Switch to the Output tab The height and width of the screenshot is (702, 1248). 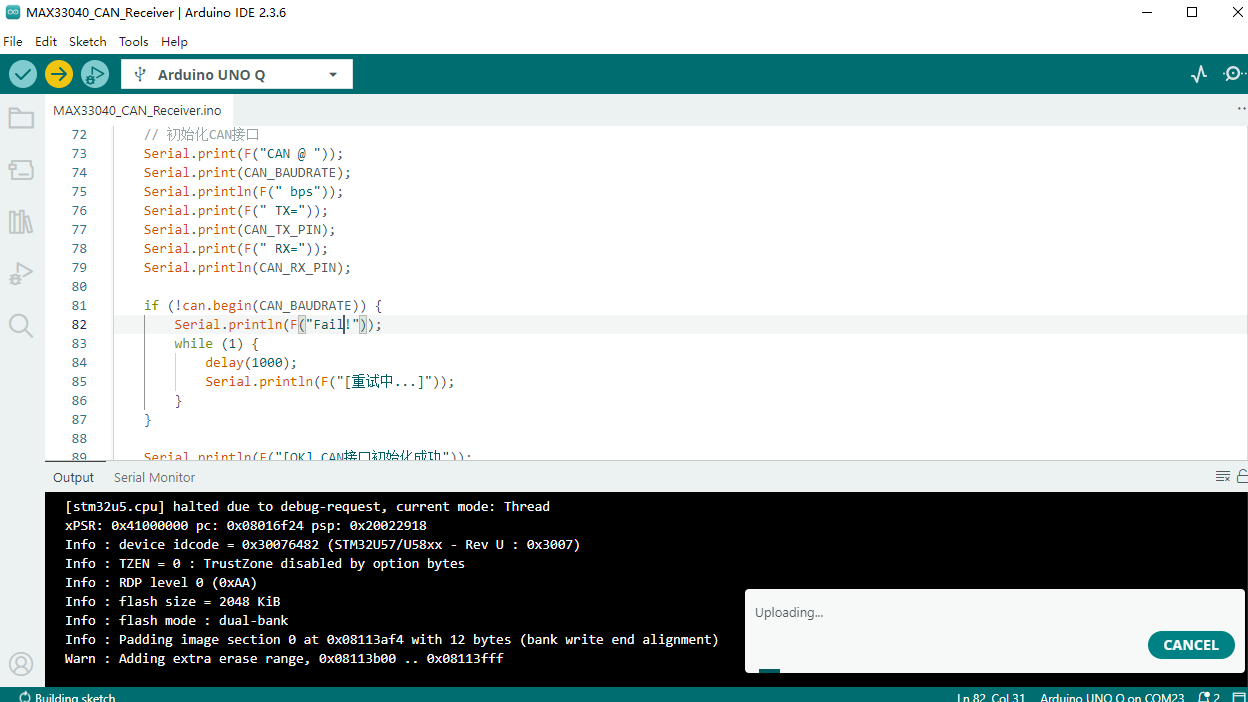click(x=74, y=477)
